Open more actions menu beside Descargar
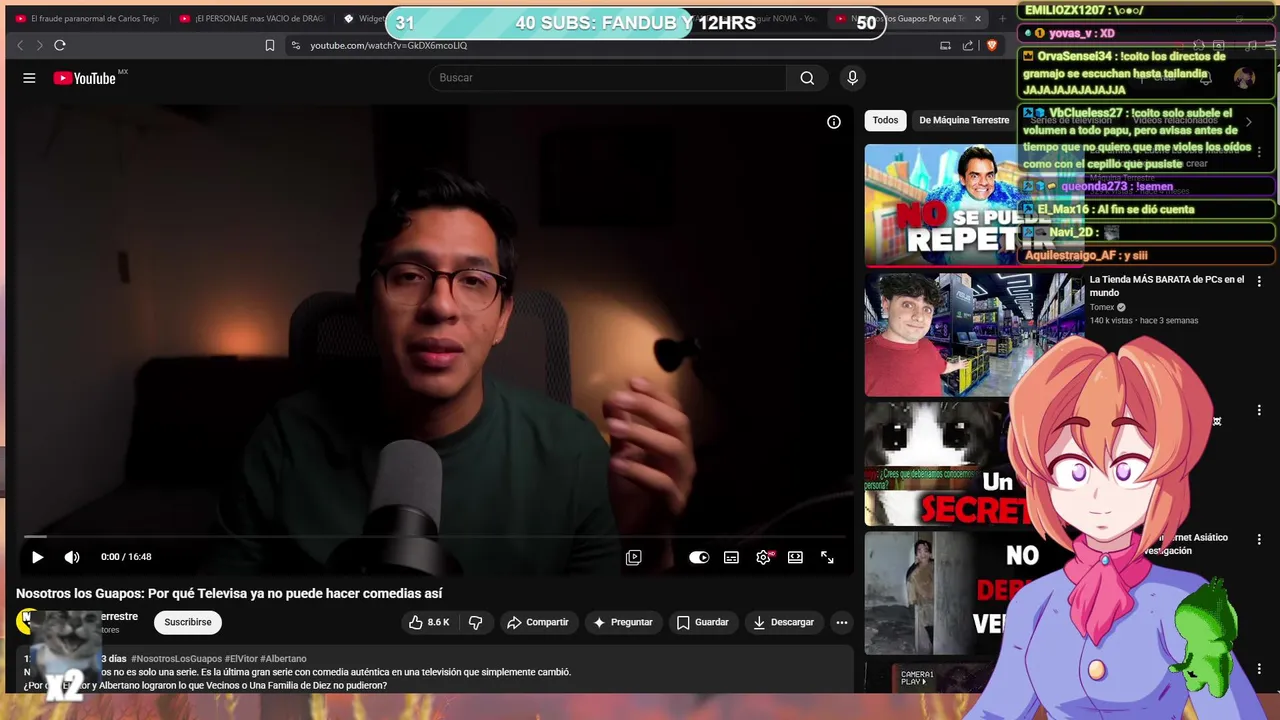This screenshot has width=1280, height=720. tap(842, 622)
